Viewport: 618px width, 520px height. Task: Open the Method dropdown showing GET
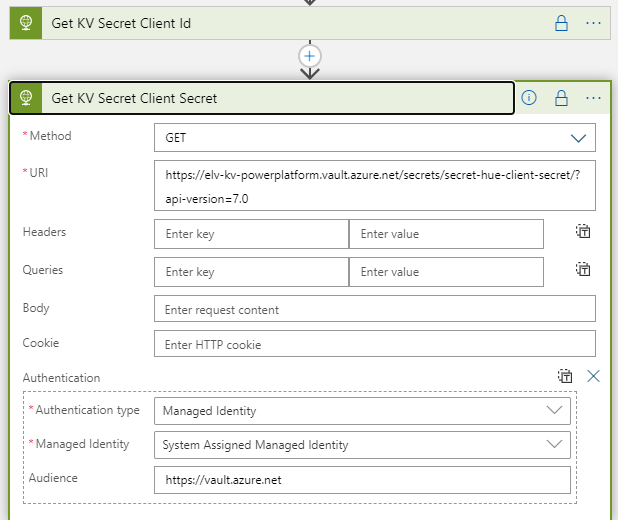click(x=375, y=138)
